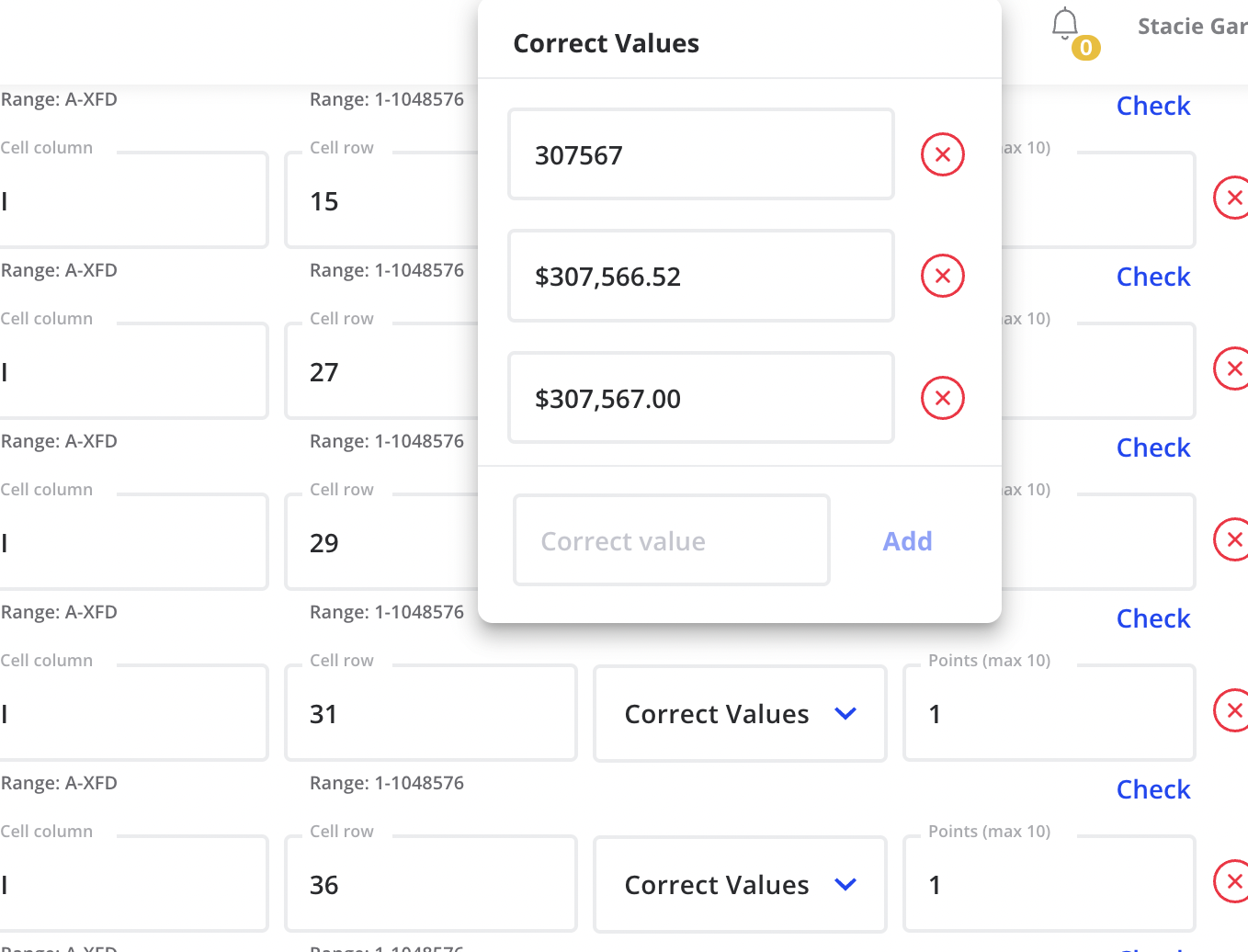Delete the row with cell row 15
This screenshot has width=1248, height=952.
[1232, 198]
